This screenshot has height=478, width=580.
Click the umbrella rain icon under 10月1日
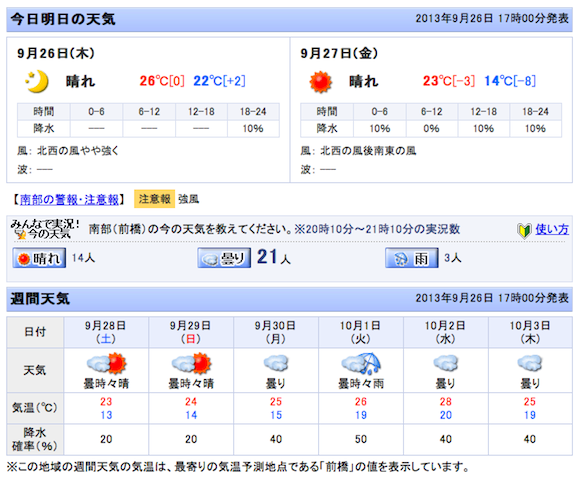(x=361, y=363)
